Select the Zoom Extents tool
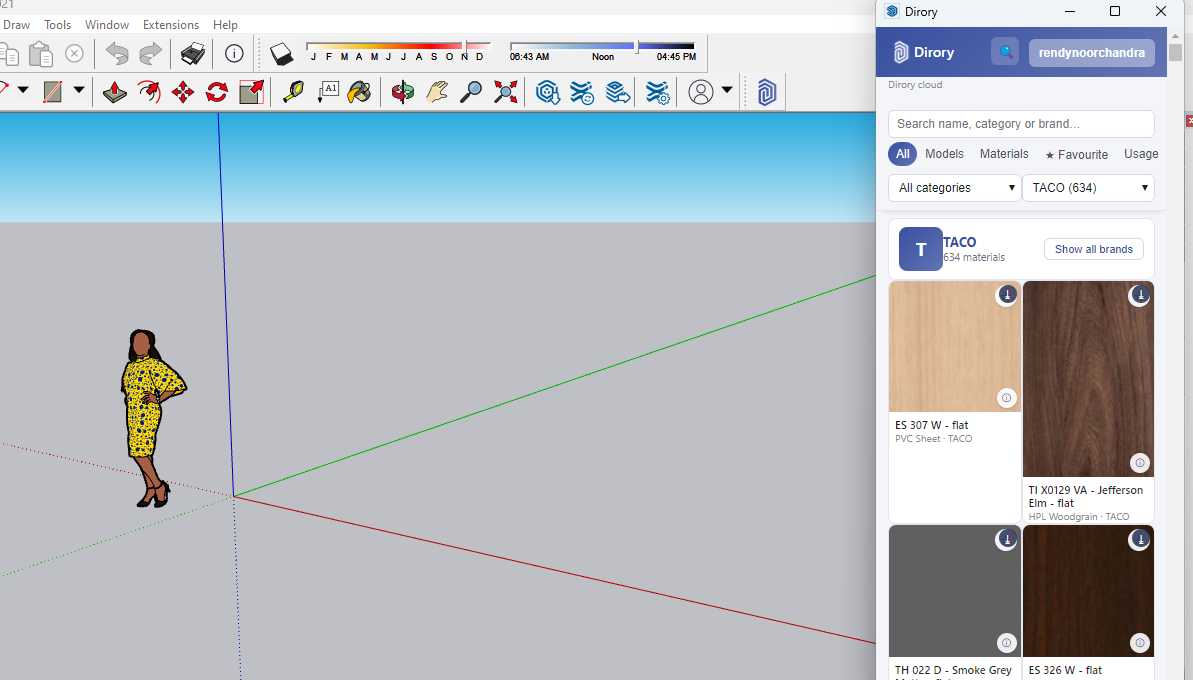 505,92
